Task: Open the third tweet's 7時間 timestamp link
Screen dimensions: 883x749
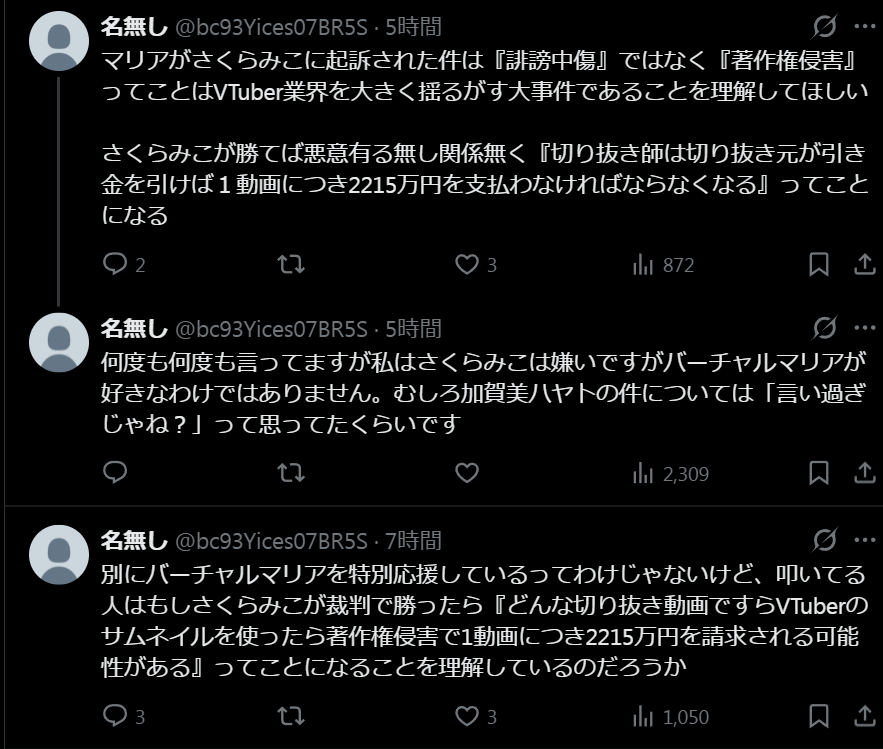Action: pyautogui.click(x=413, y=541)
